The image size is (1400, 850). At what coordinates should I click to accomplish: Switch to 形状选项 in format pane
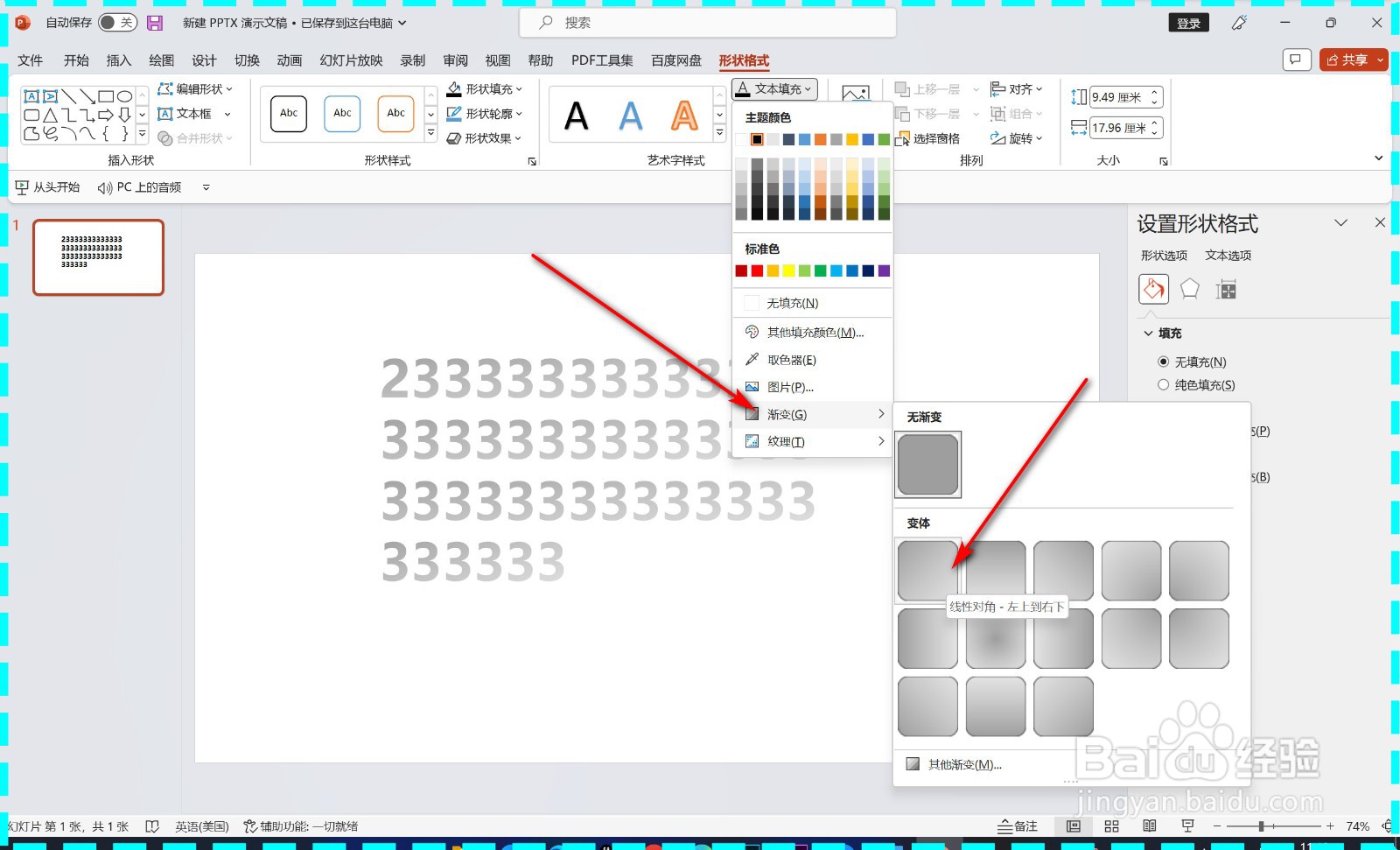coord(1164,256)
